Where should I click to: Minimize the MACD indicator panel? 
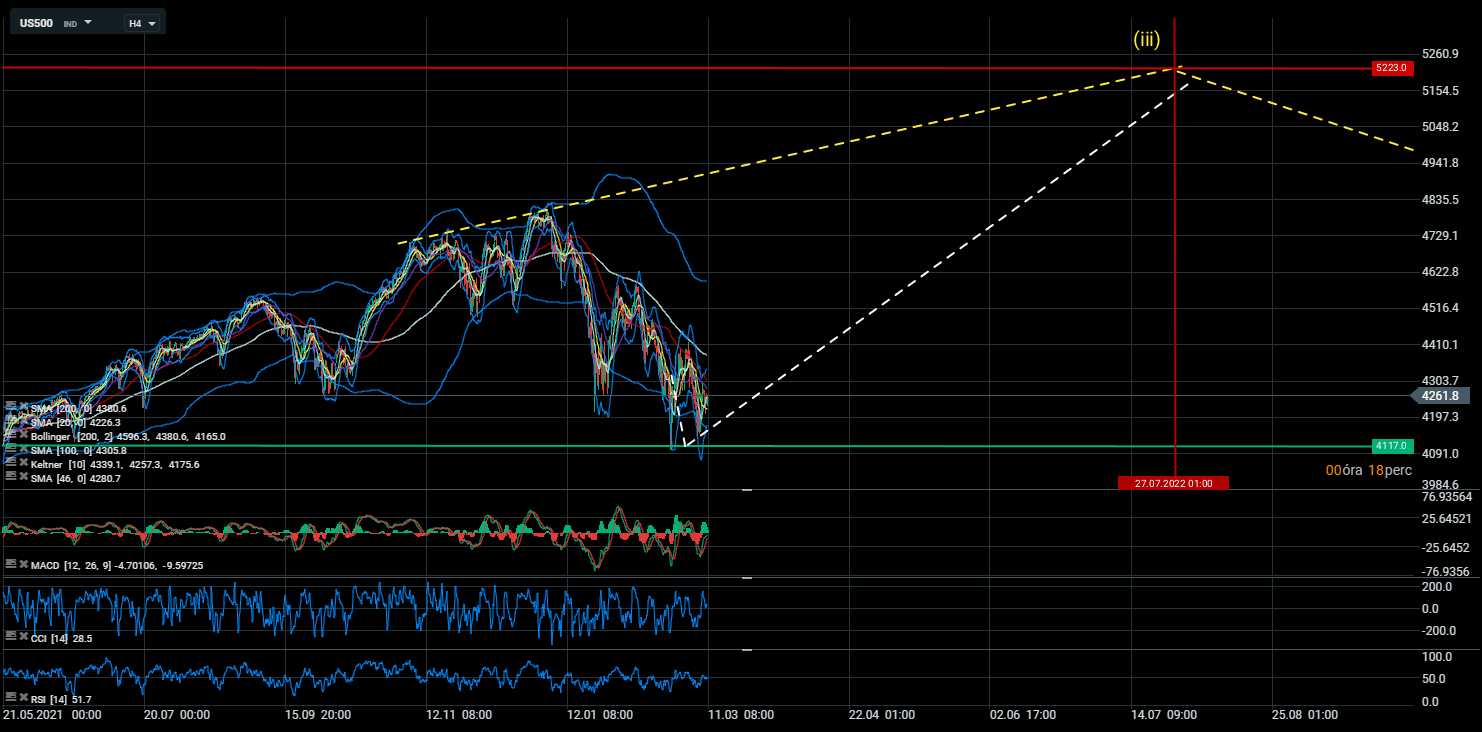(746, 490)
